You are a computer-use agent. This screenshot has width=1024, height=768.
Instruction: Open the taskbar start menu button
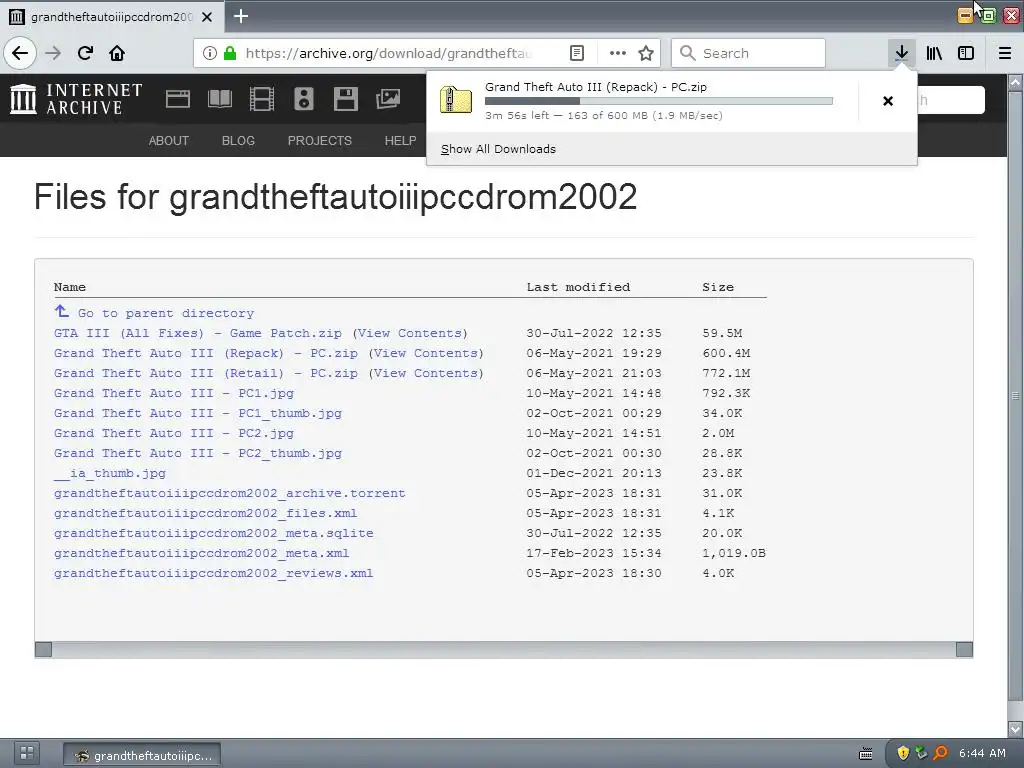coord(27,752)
